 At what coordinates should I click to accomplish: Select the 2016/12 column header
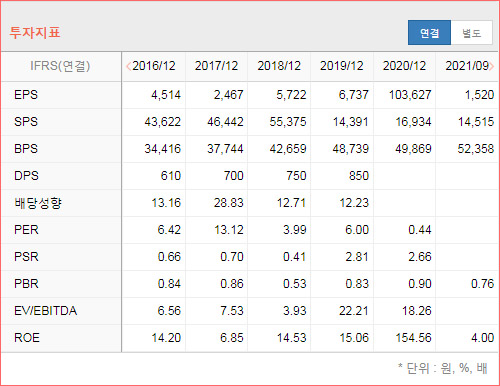(x=154, y=66)
